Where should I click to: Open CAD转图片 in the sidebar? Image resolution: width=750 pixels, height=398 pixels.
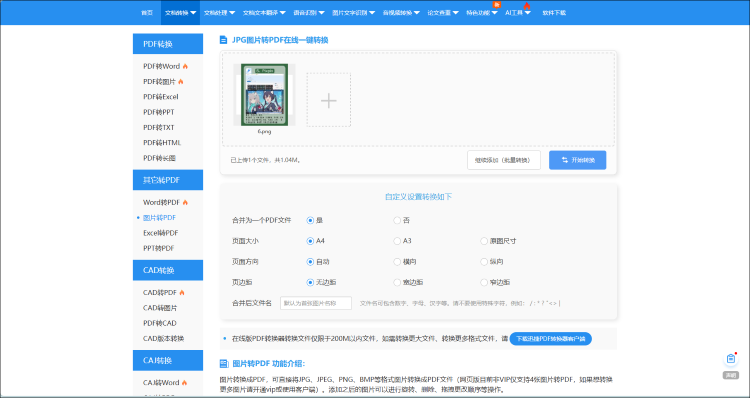(x=160, y=308)
